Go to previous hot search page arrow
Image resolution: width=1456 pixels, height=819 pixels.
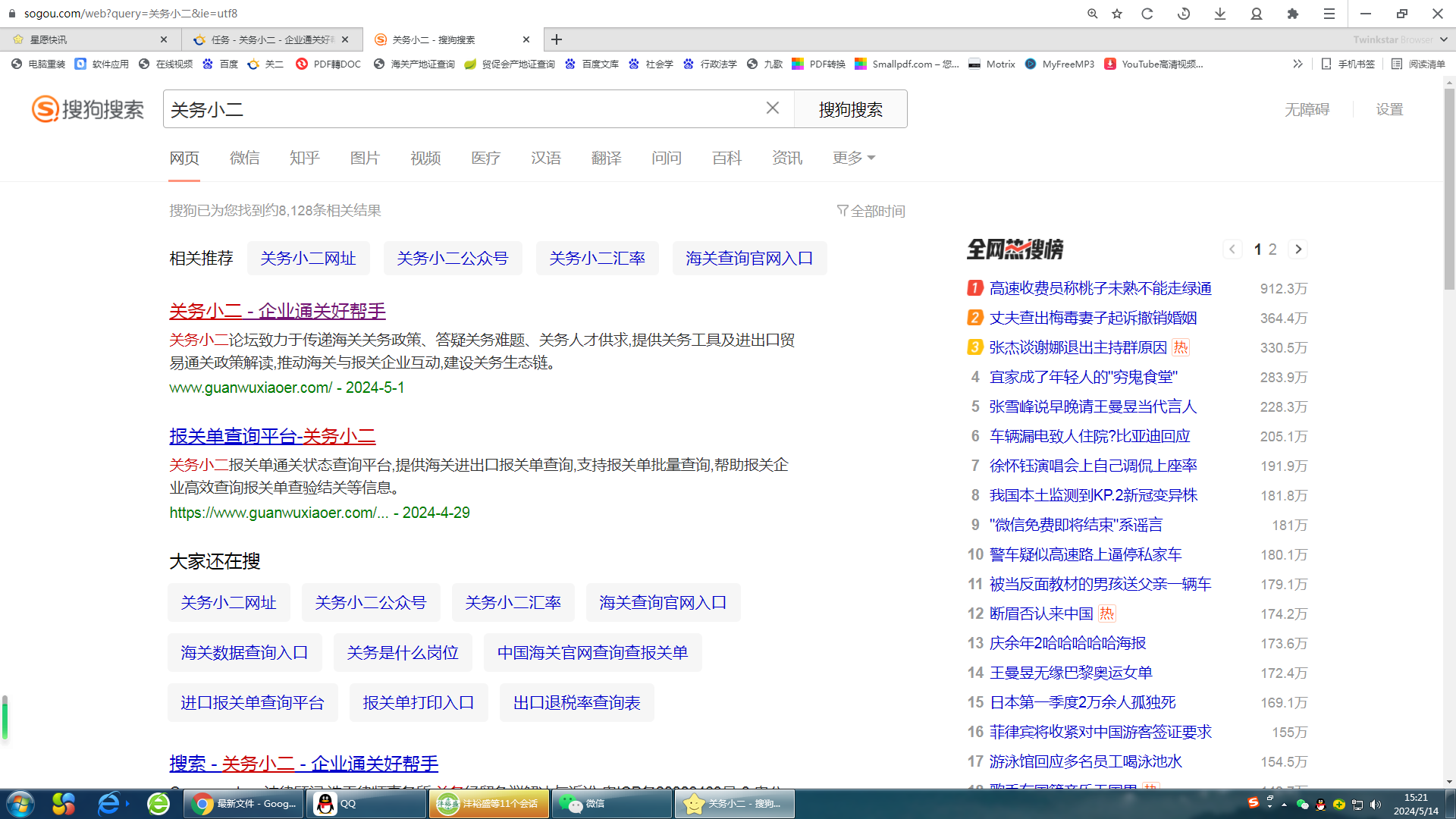[1232, 249]
